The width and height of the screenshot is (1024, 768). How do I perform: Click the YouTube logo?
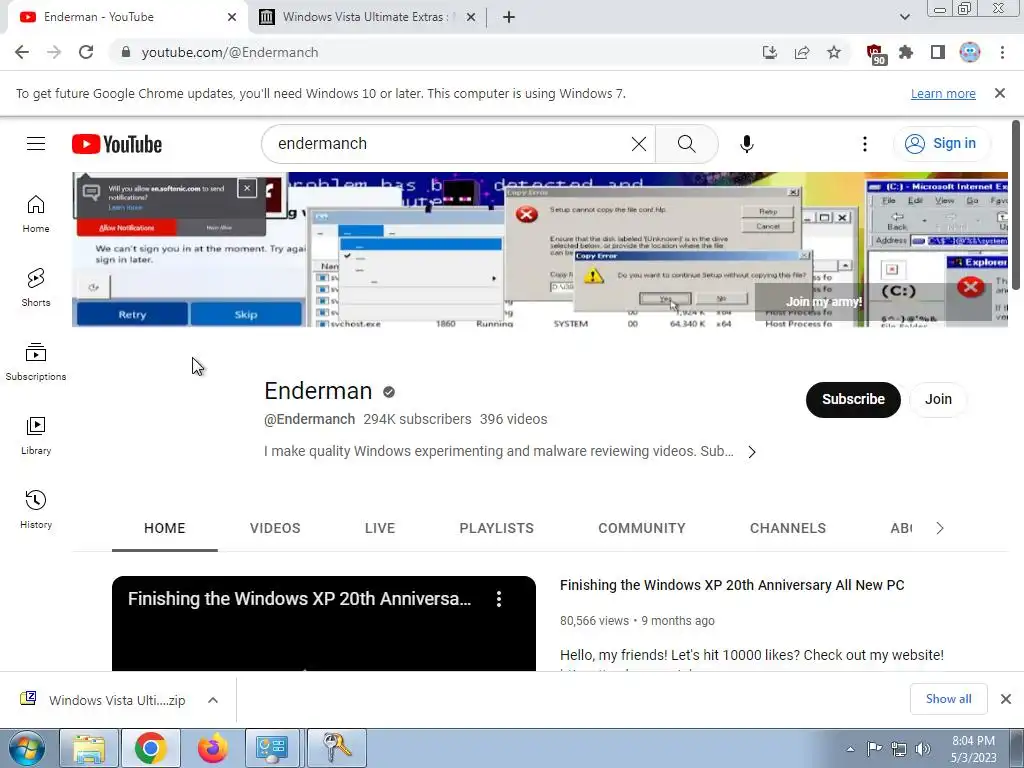click(117, 144)
